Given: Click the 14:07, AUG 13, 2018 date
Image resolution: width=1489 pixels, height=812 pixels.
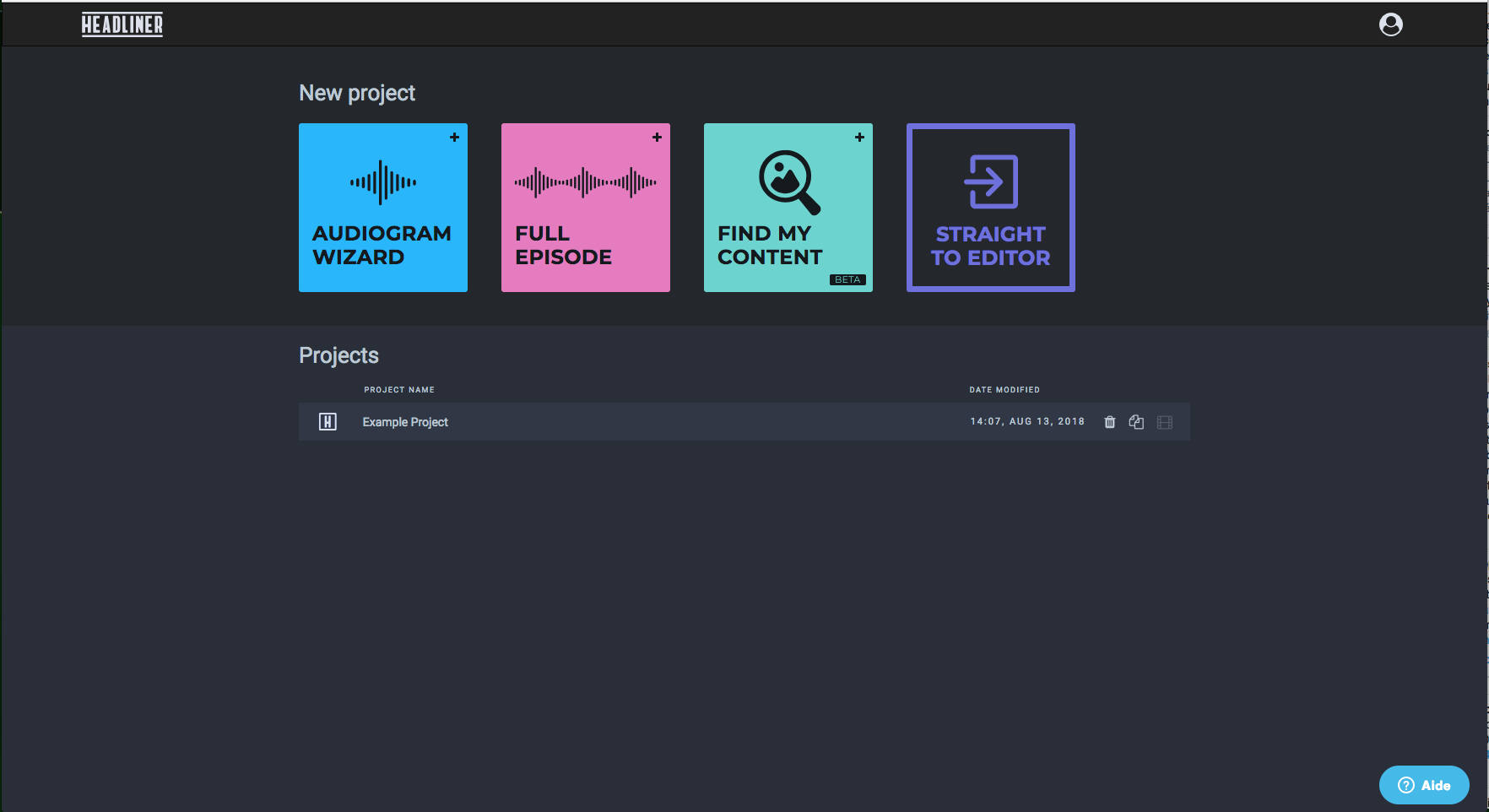Looking at the screenshot, I should click(x=1027, y=421).
